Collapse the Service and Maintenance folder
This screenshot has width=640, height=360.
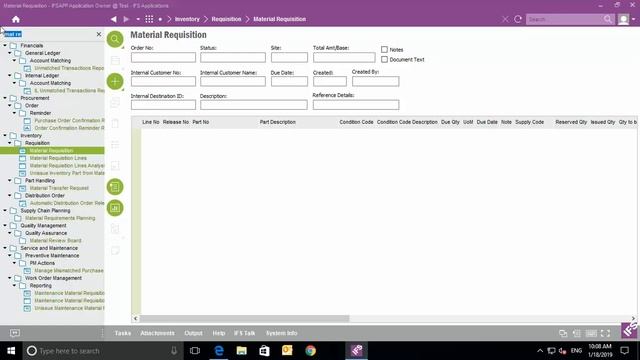click(5, 248)
